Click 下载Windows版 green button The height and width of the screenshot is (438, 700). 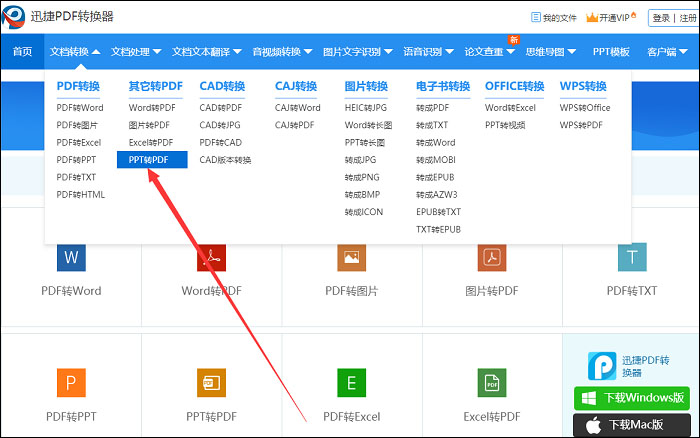(x=632, y=398)
